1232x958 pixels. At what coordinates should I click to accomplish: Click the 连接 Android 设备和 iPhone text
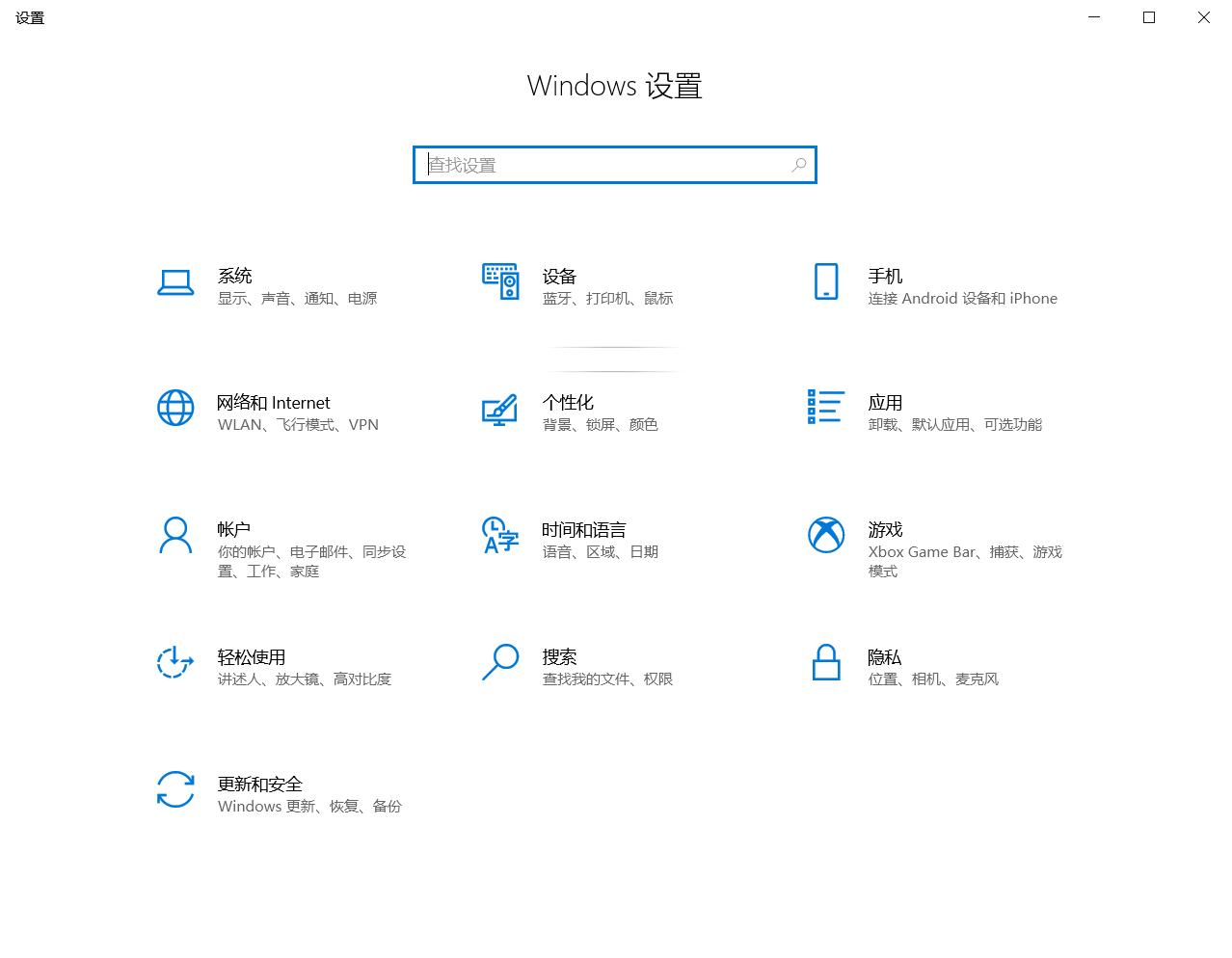click(x=962, y=298)
